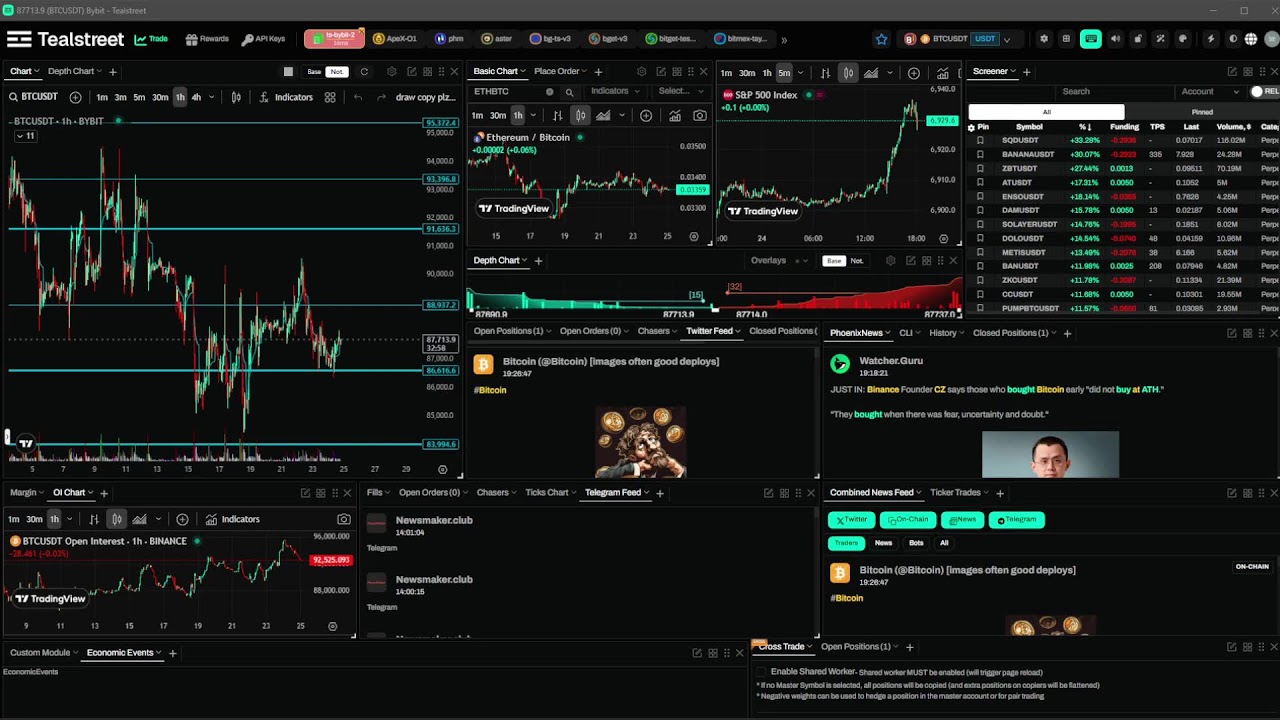Expand the Combined News Feed tab dropdown
This screenshot has width=1280, height=720.
tap(920, 493)
